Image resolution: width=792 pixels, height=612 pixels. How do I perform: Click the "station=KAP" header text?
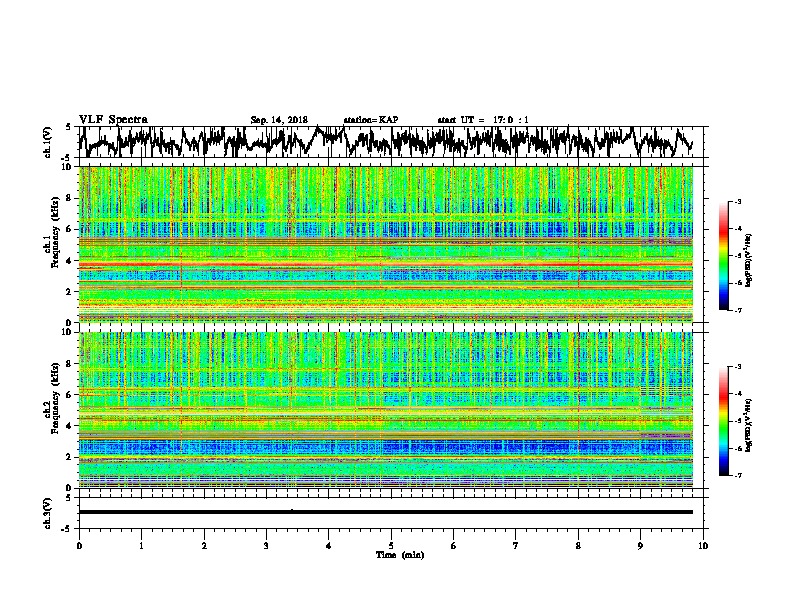tap(371, 120)
